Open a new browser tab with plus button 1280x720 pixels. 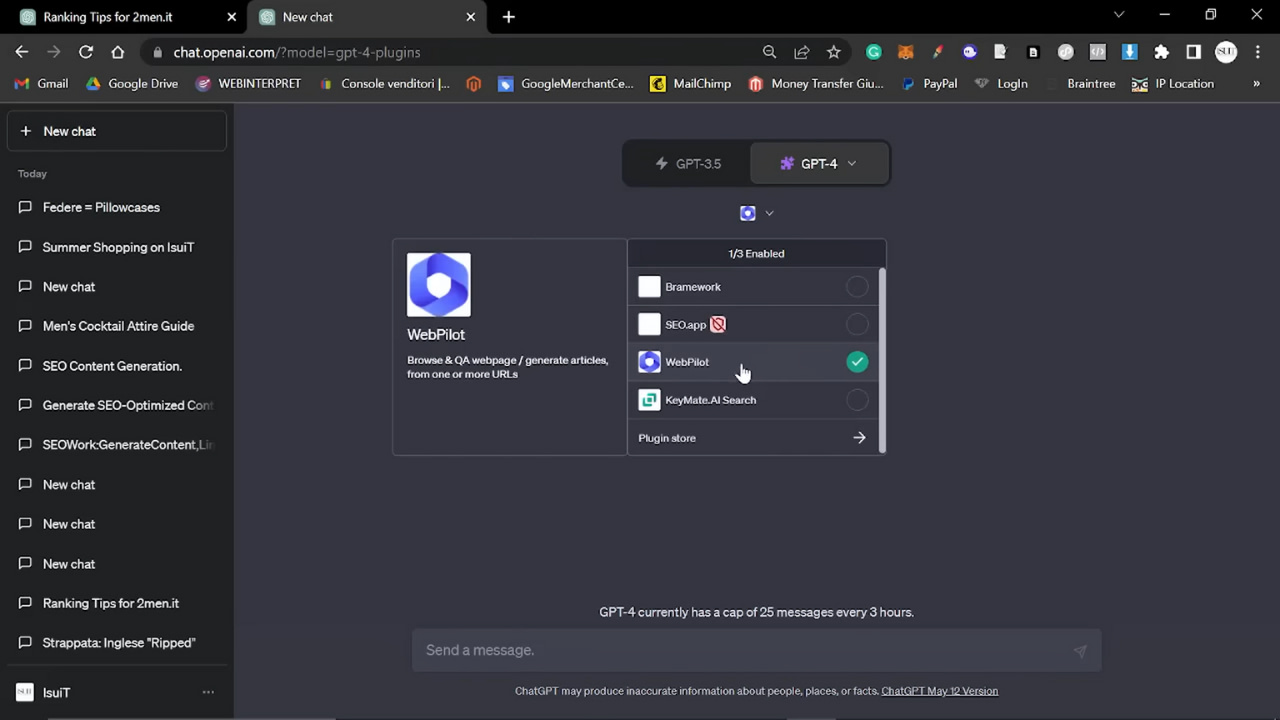(509, 17)
